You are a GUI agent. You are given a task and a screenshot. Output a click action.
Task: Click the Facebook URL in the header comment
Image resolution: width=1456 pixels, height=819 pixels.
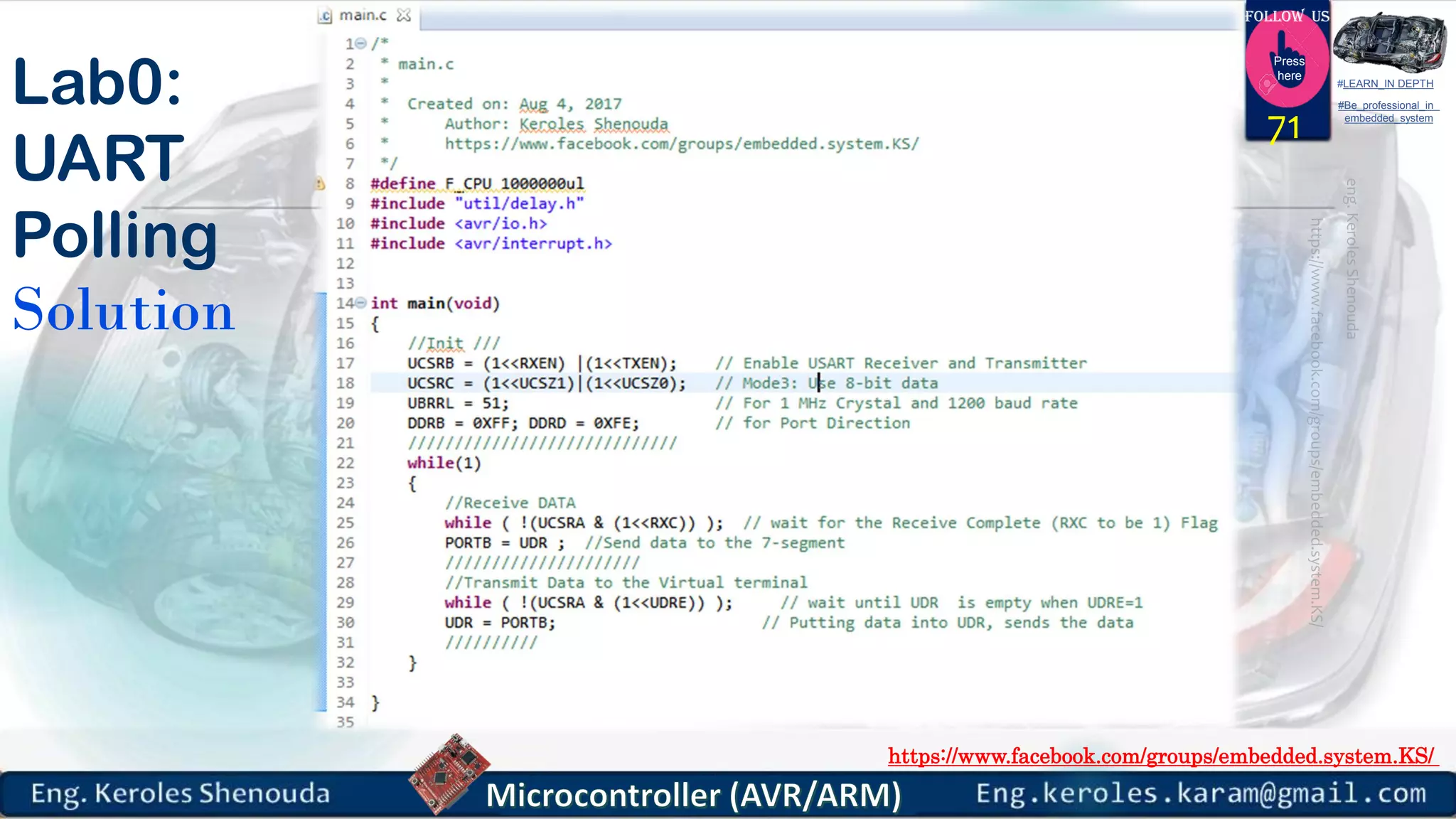681,144
